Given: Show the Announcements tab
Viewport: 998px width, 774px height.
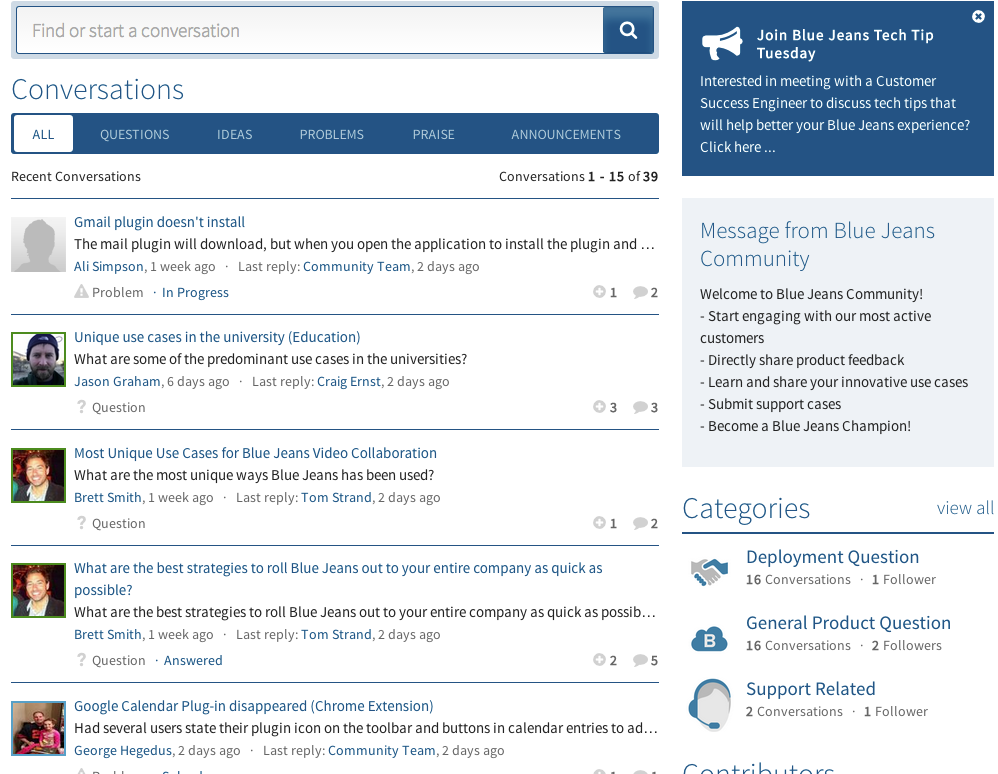Looking at the screenshot, I should click(566, 134).
